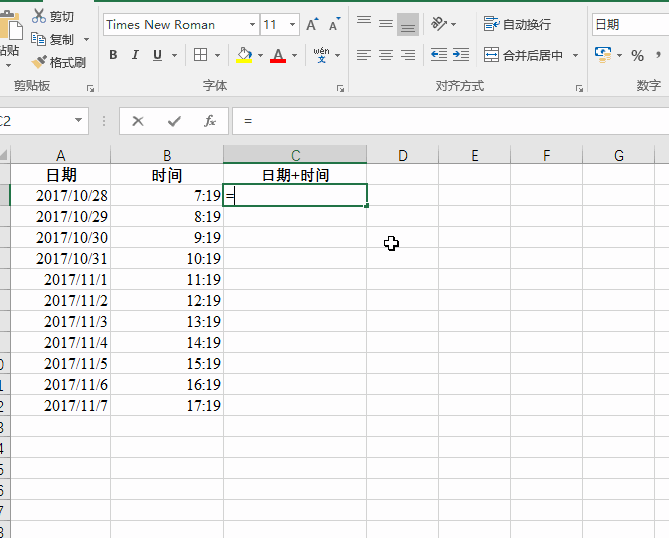
Task: Select column G header
Action: (619, 155)
